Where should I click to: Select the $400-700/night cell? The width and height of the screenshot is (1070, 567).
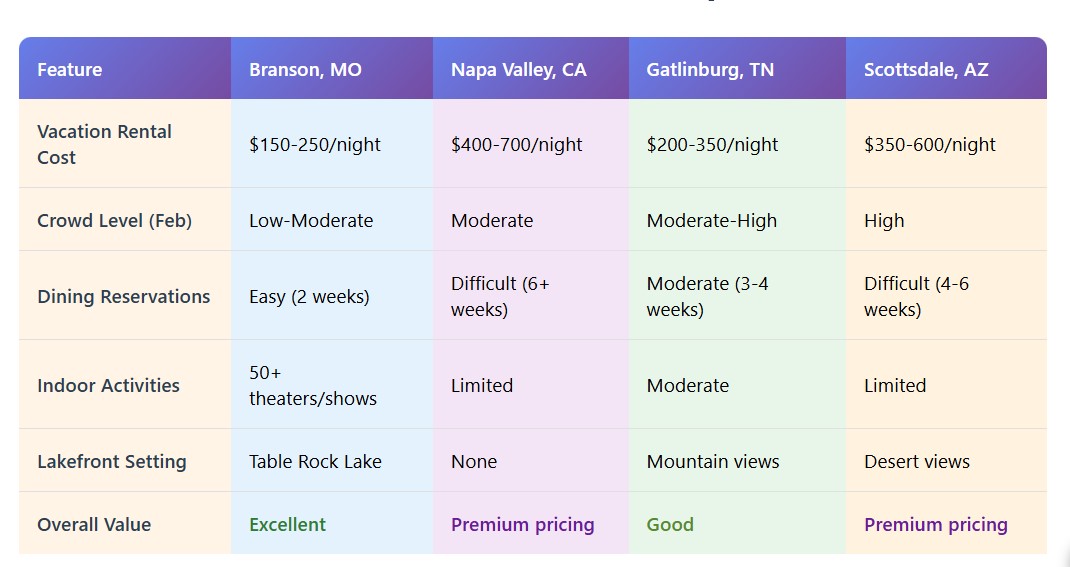coord(516,145)
